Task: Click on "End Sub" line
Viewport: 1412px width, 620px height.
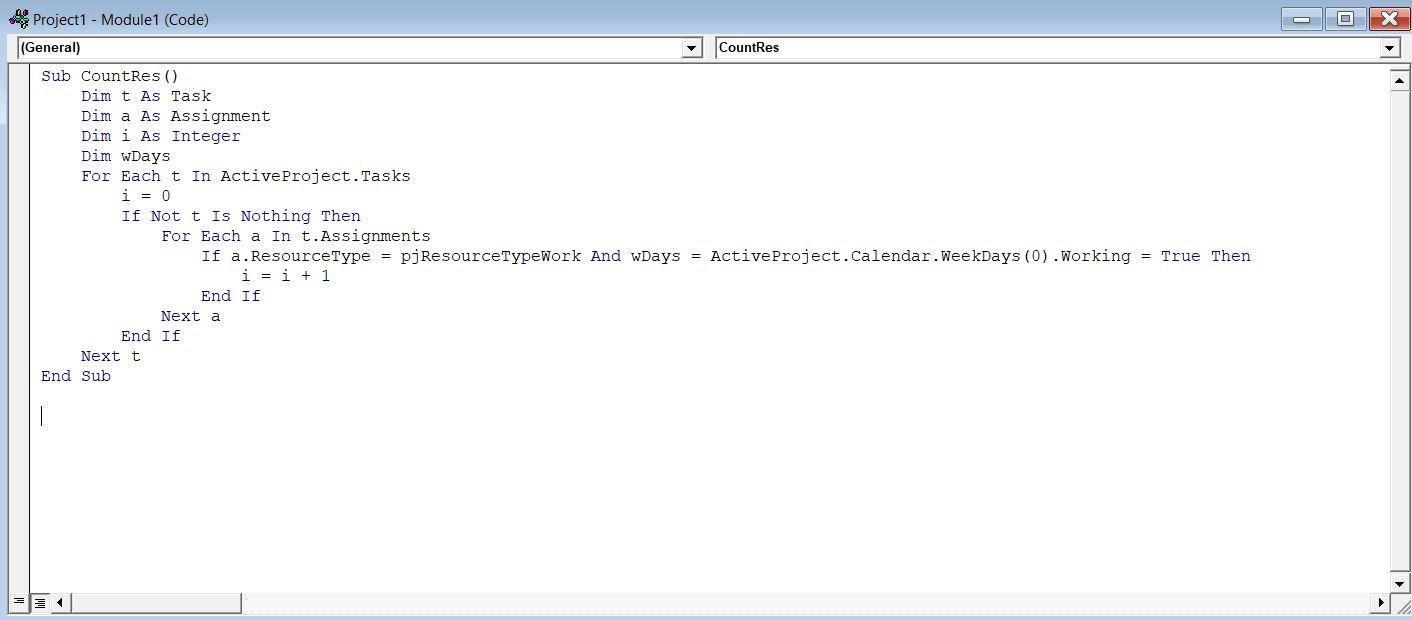Action: tap(76, 376)
